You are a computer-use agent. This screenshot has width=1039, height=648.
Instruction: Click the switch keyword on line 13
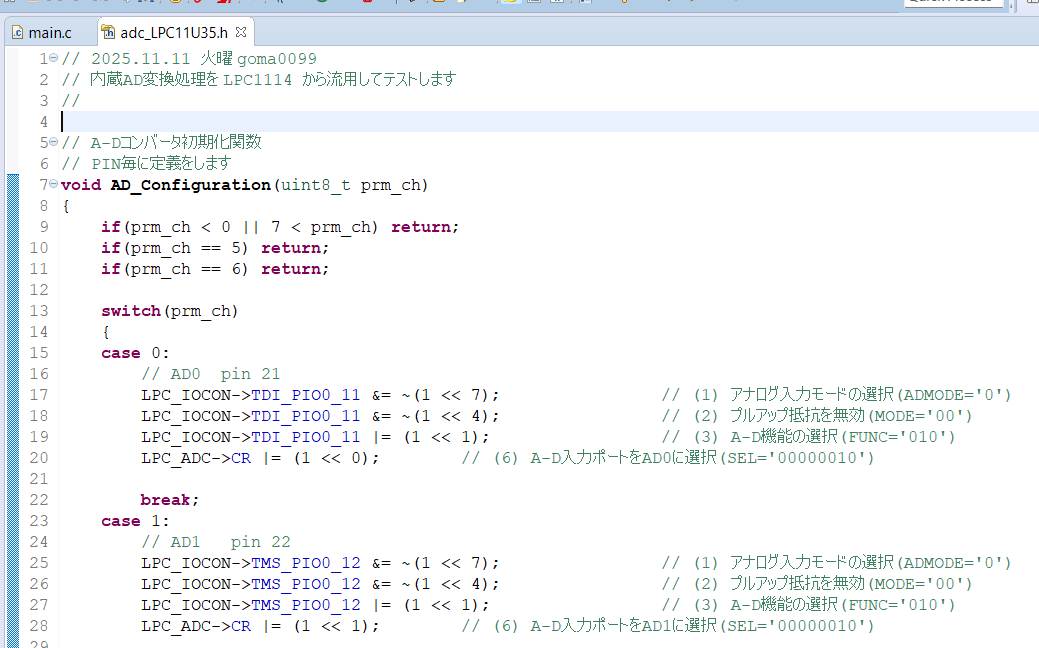130,311
